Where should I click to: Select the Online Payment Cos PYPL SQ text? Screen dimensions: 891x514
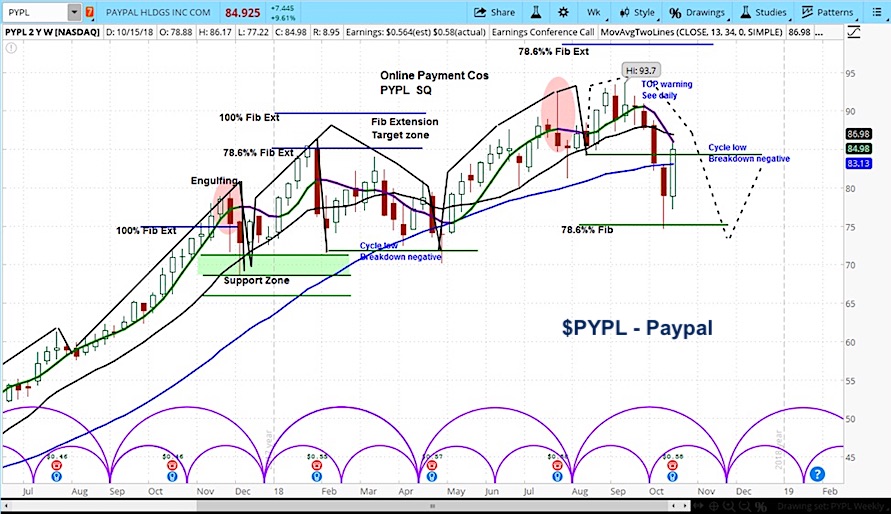(x=434, y=83)
